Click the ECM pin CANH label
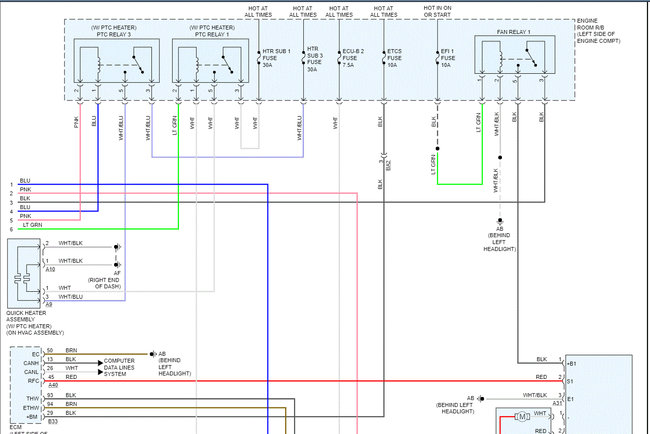 [x=31, y=363]
